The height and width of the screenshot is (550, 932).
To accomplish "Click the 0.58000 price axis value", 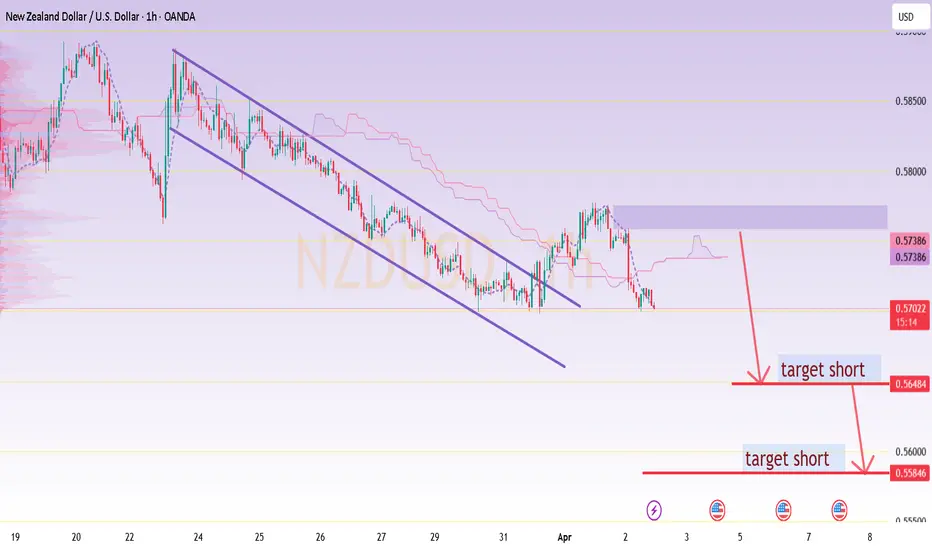I will tap(911, 171).
